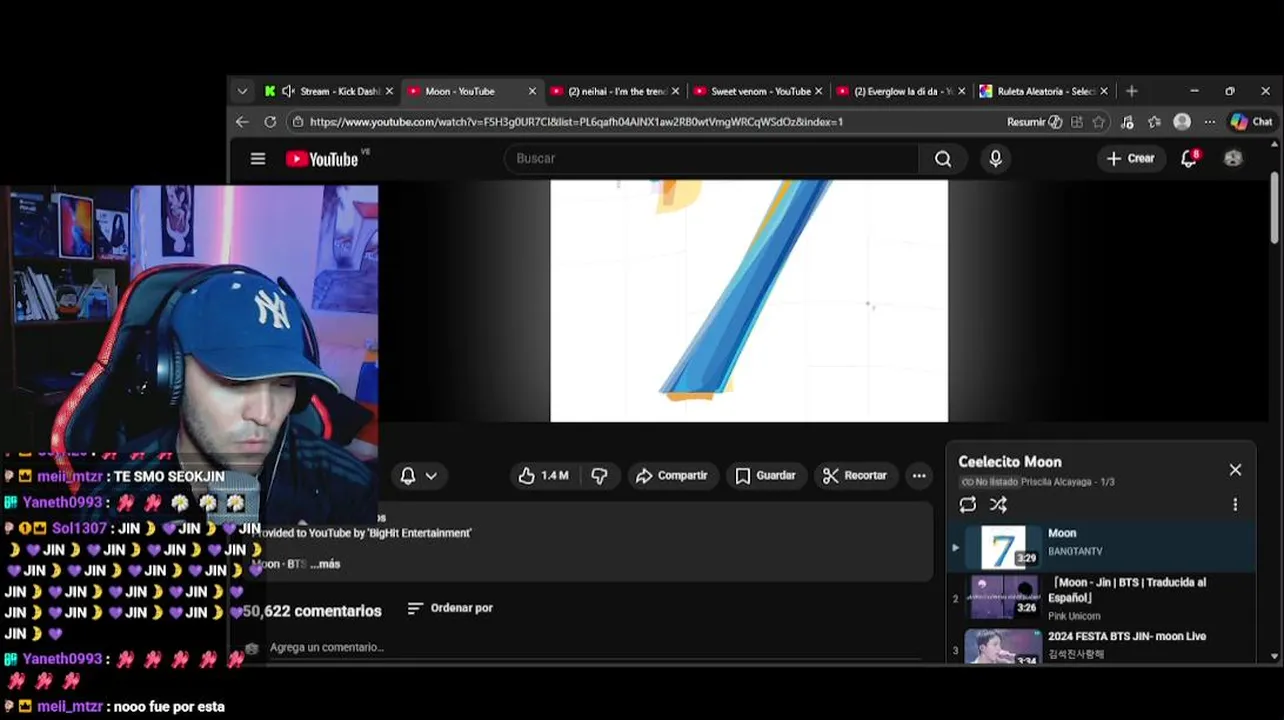Open YouTube notifications bell

tap(1189, 159)
